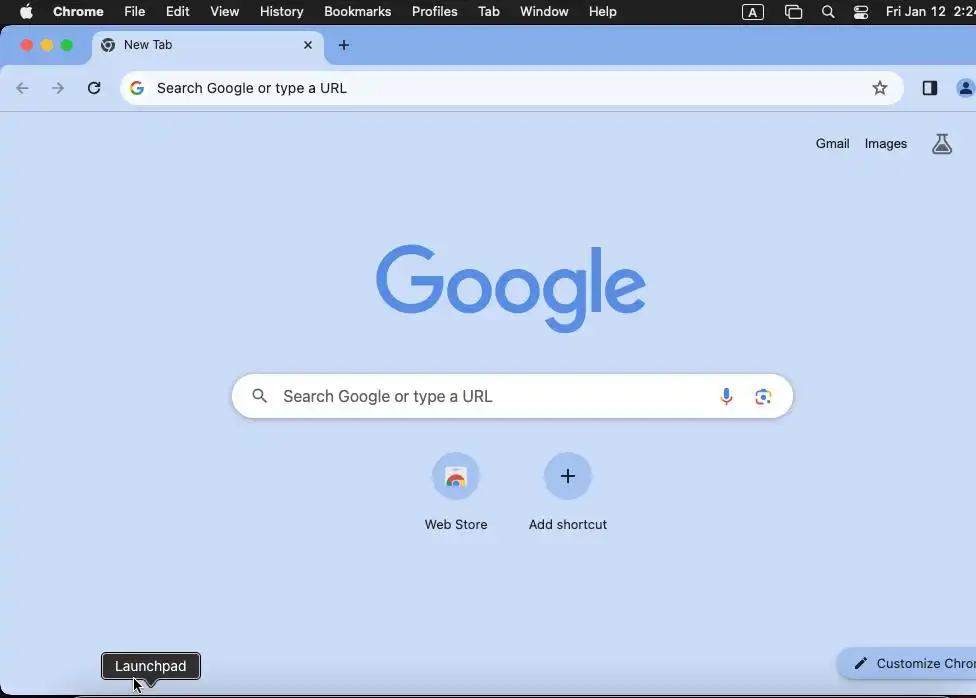Minimize the Chrome window
Screen dimensions: 976x698
[47, 45]
